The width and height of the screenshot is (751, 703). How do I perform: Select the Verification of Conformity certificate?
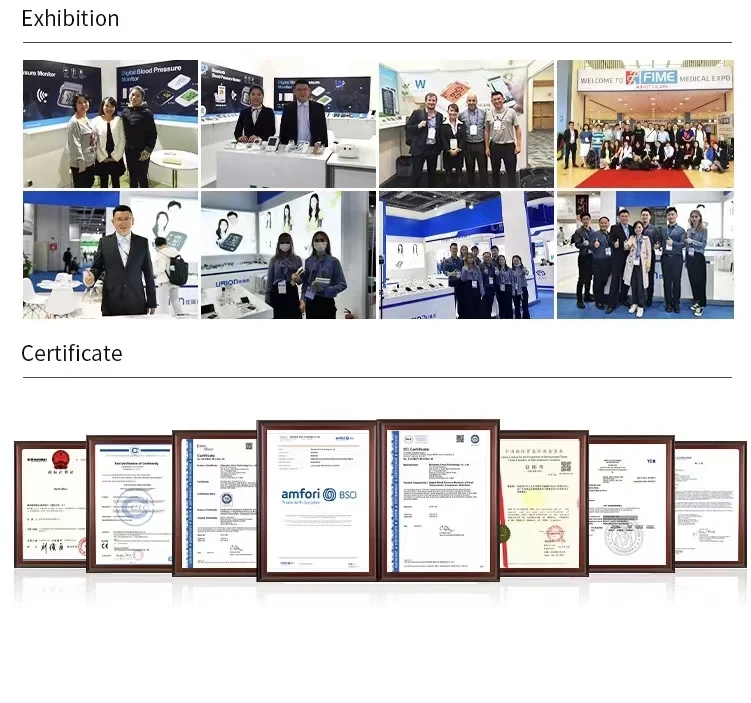130,504
